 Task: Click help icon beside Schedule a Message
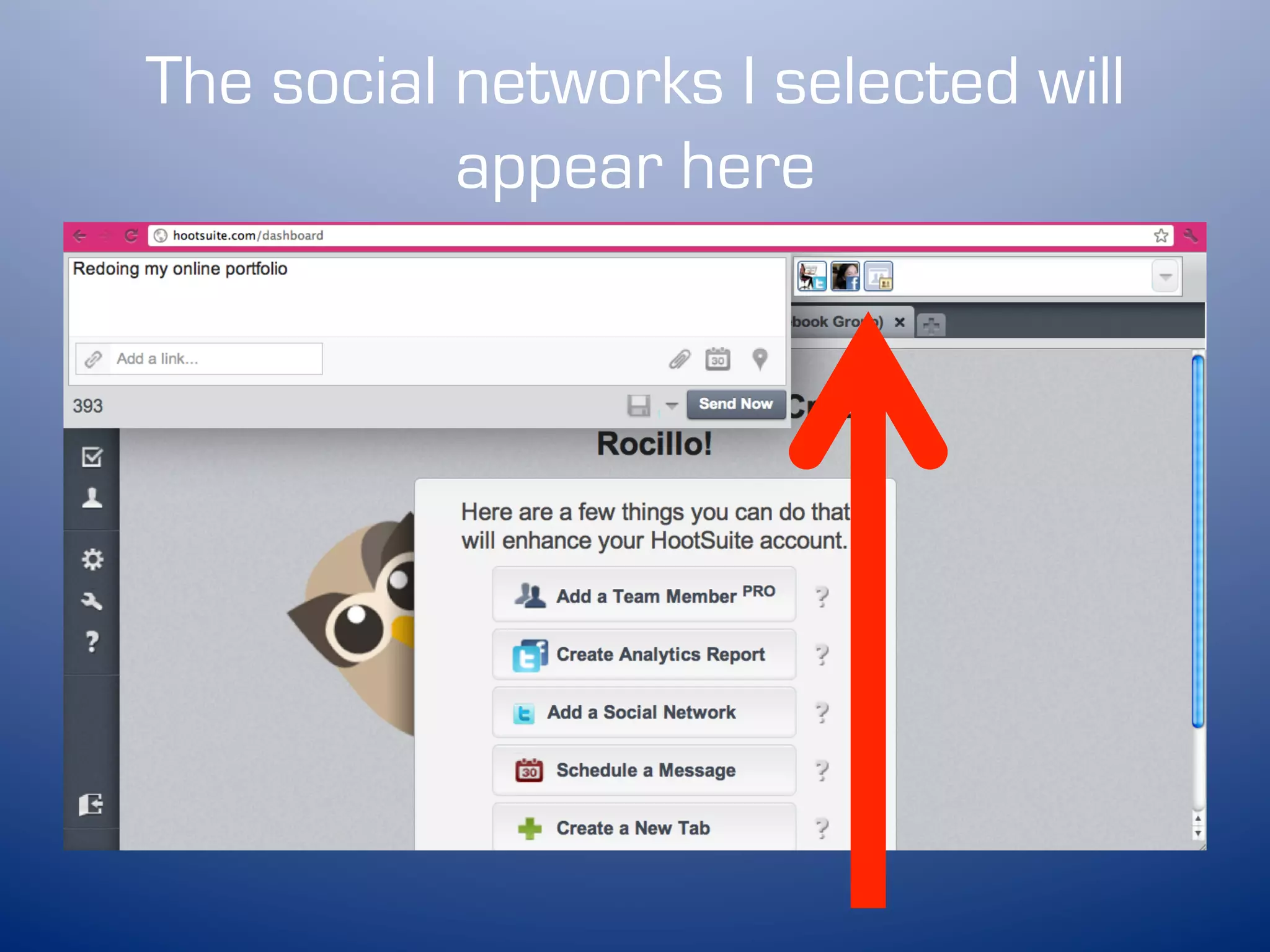pos(822,771)
